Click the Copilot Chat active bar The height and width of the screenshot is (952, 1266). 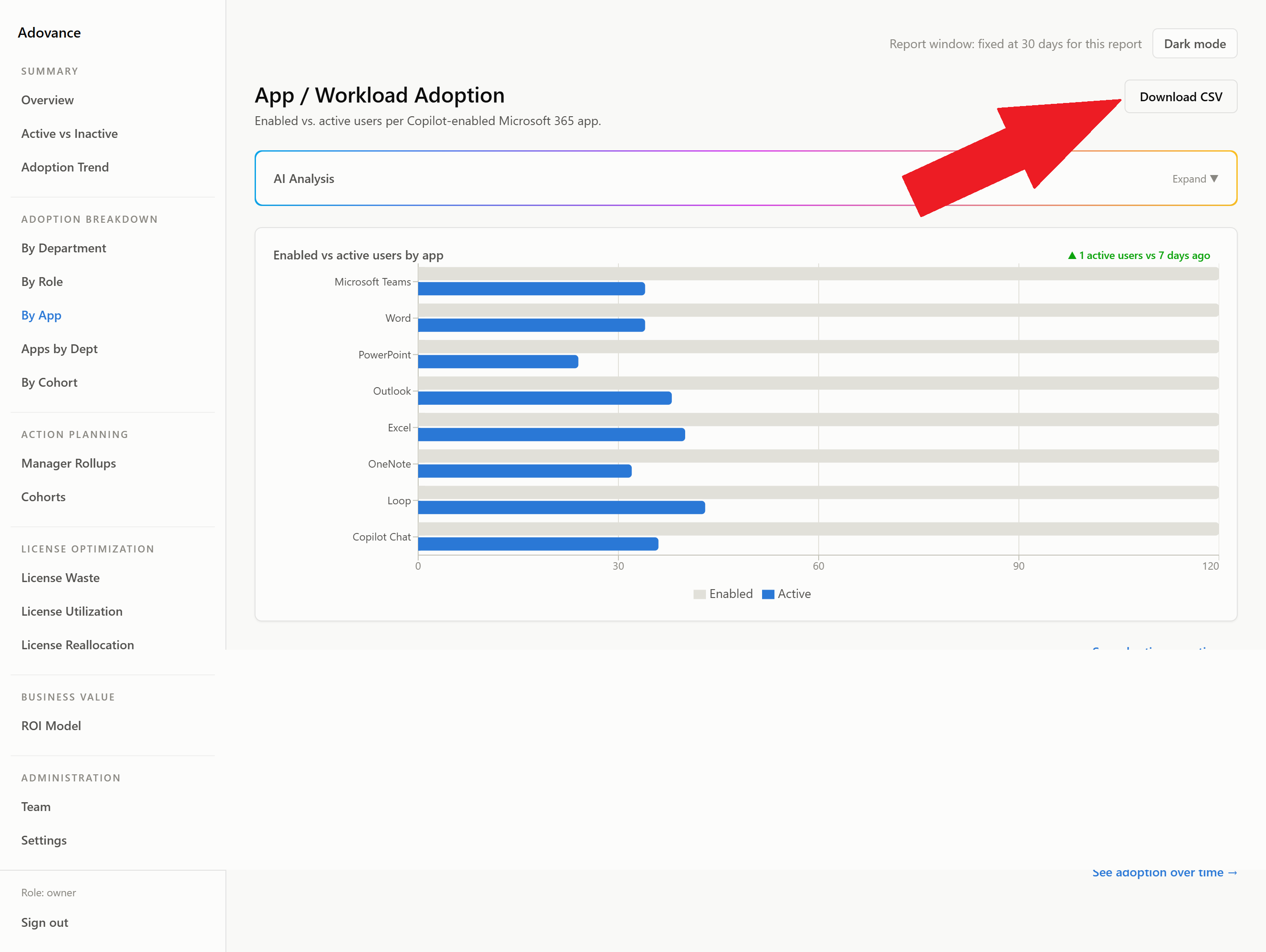538,544
